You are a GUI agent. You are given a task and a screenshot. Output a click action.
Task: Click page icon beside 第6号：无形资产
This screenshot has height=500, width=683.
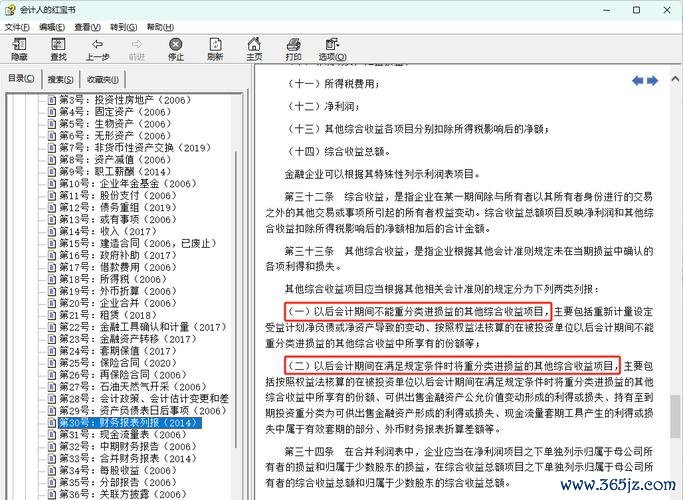pos(52,136)
